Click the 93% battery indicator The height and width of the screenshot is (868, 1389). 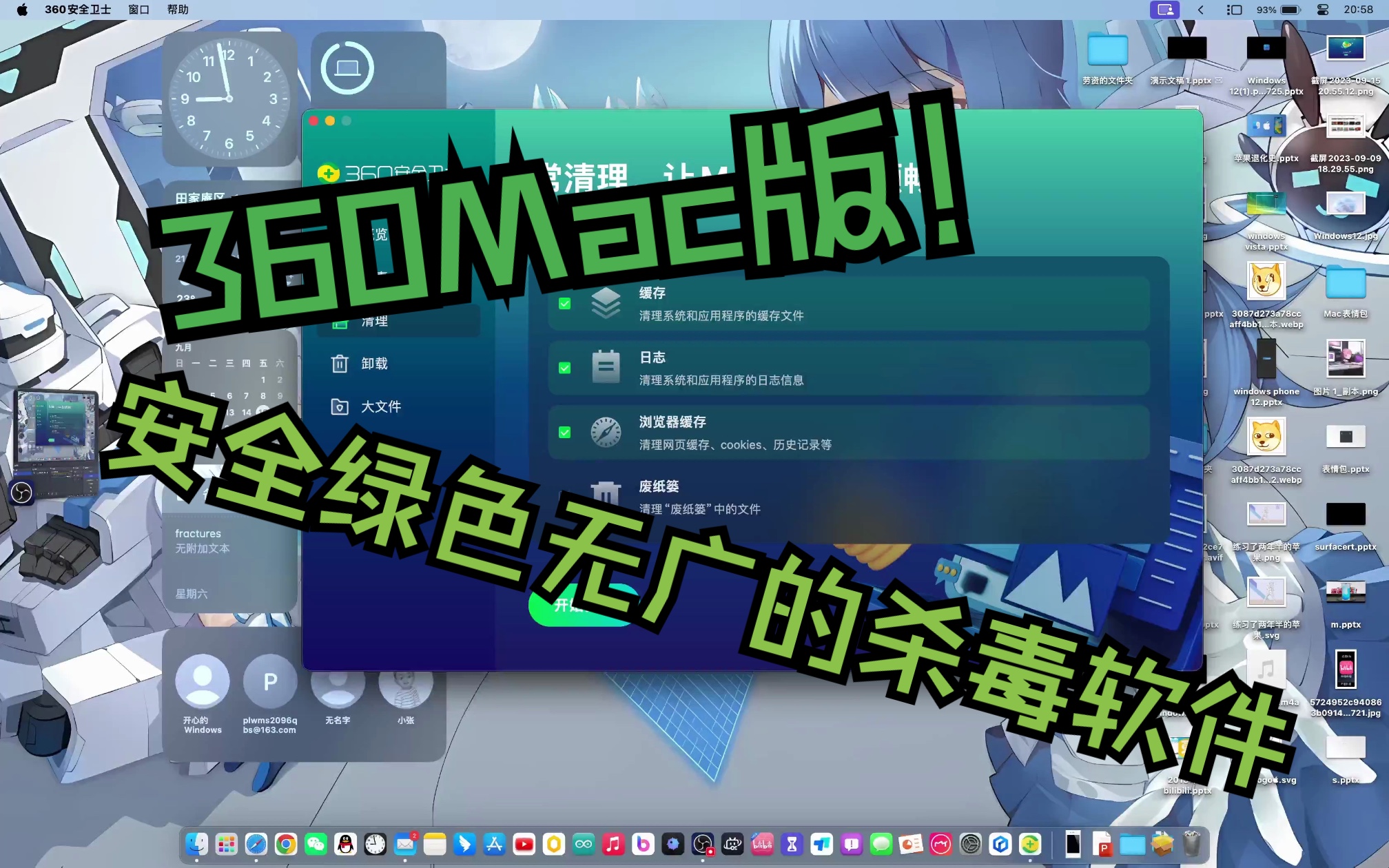1278,10
